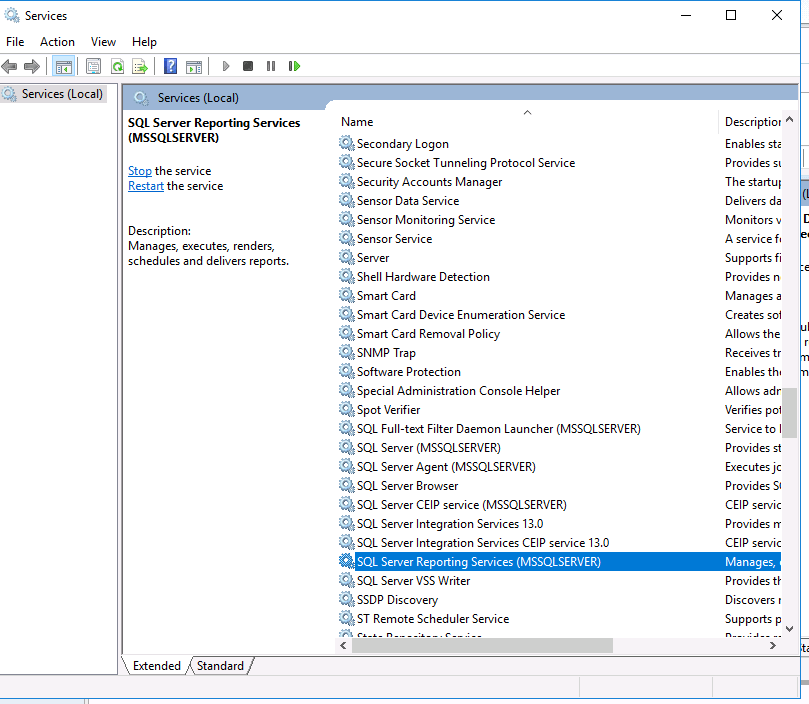Click the vertical scrollbar down arrow
809x704 pixels.
[x=790, y=628]
